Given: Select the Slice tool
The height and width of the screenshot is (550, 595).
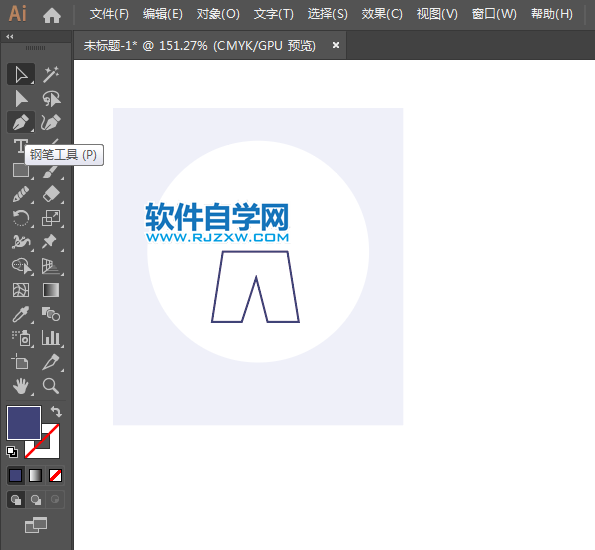Looking at the screenshot, I should coord(51,362).
